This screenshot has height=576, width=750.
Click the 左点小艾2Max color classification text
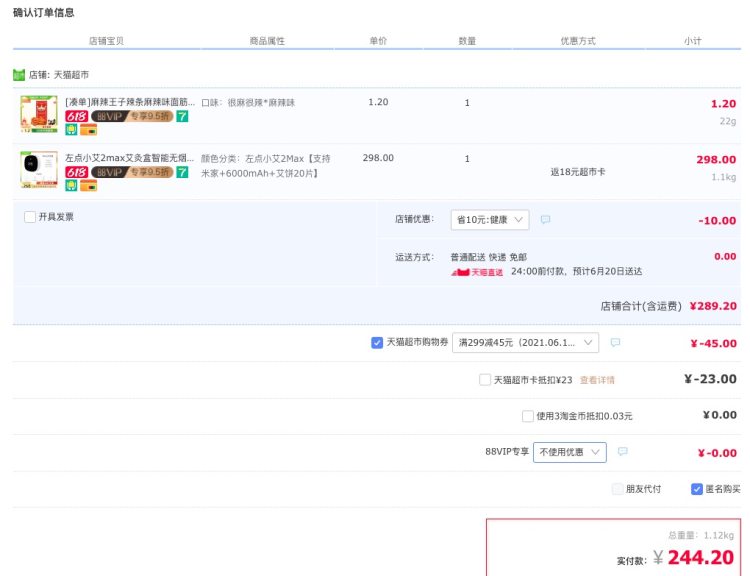[266, 166]
